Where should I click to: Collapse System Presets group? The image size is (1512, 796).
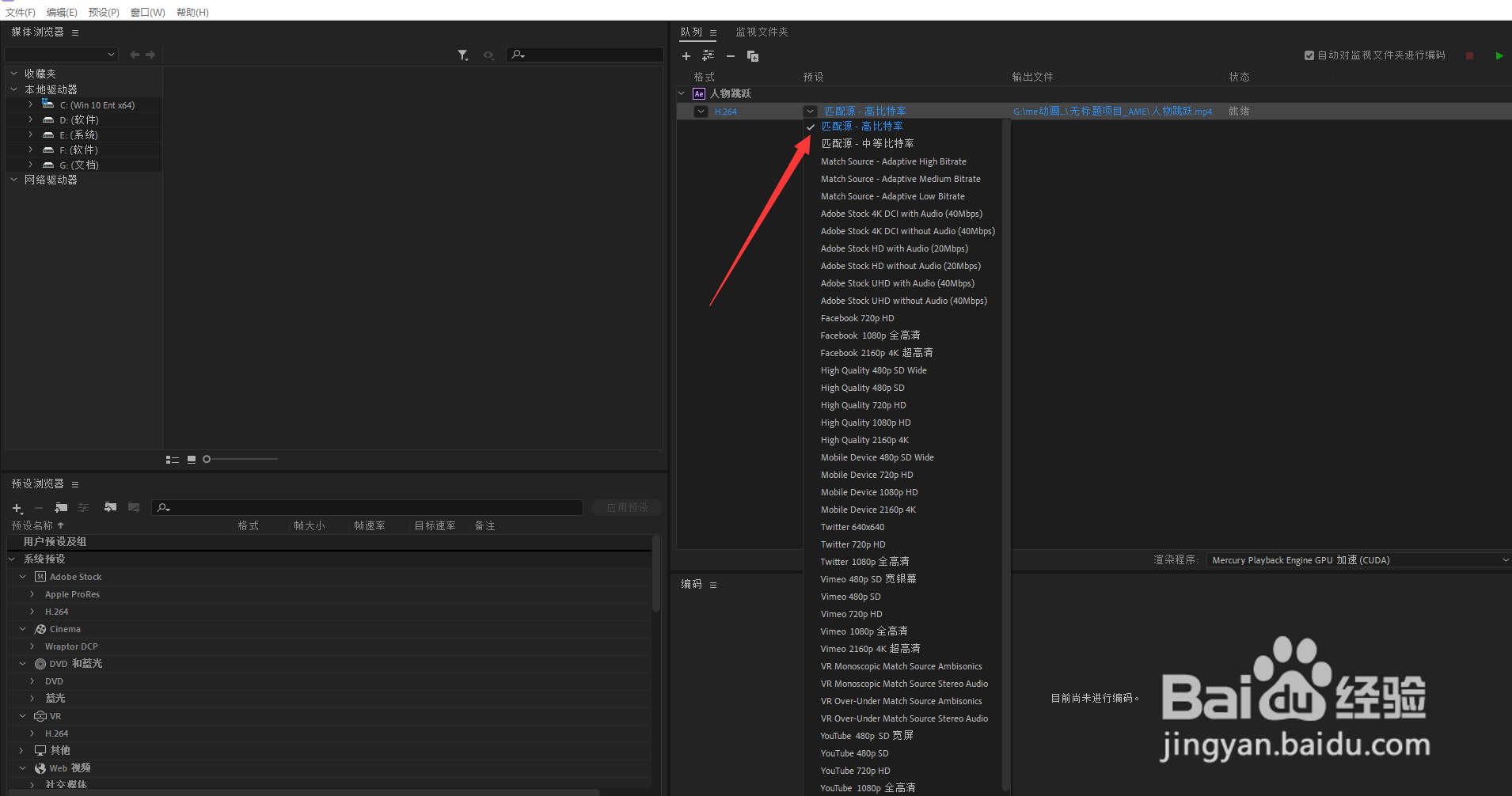click(13, 559)
